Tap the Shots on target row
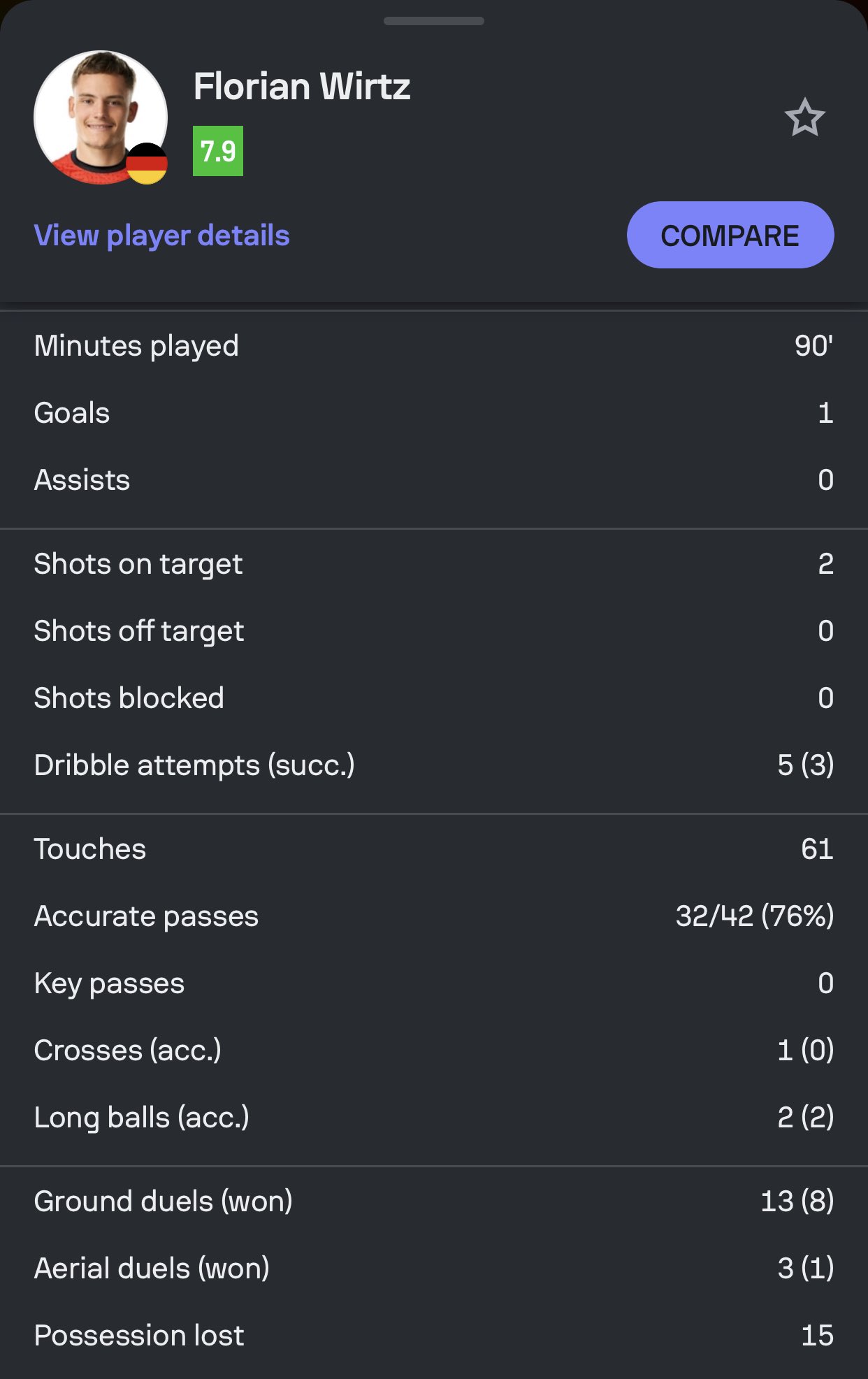This screenshot has height=1379, width=868. tap(434, 564)
